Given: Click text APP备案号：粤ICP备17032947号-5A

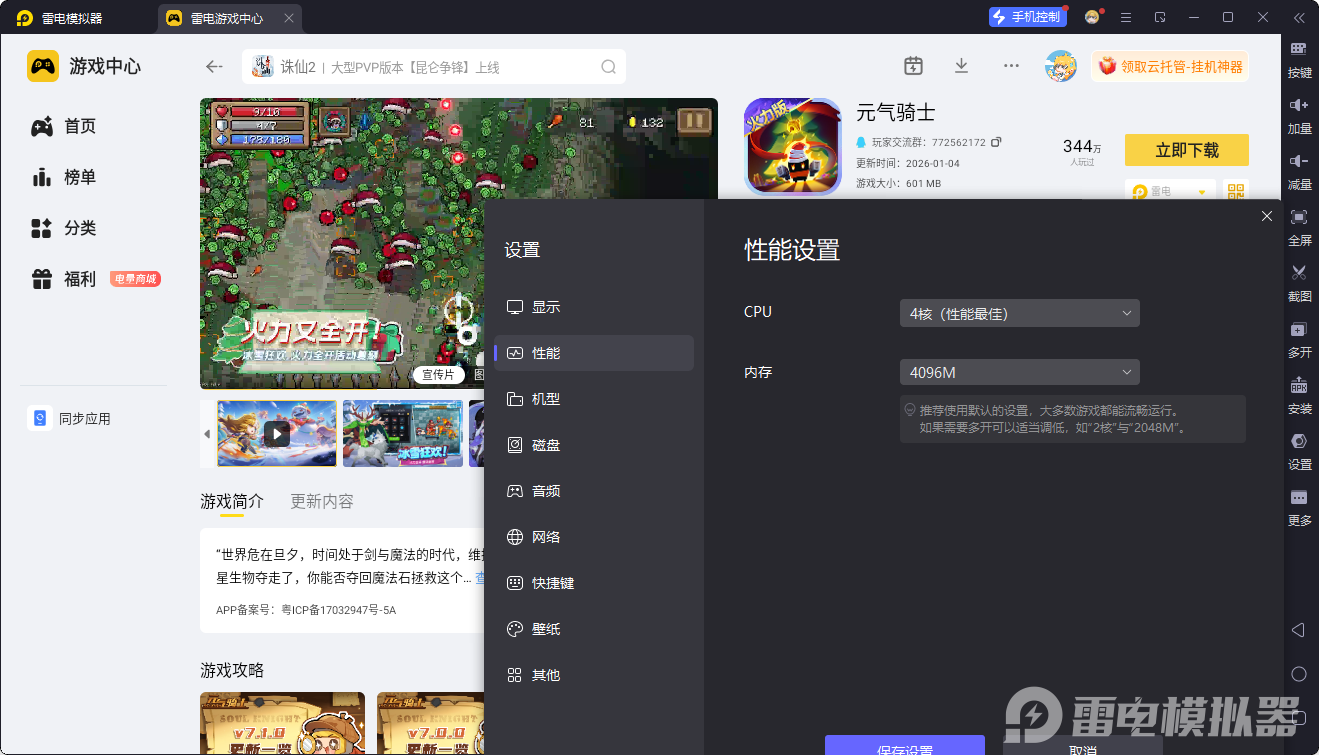Looking at the screenshot, I should pos(306,610).
